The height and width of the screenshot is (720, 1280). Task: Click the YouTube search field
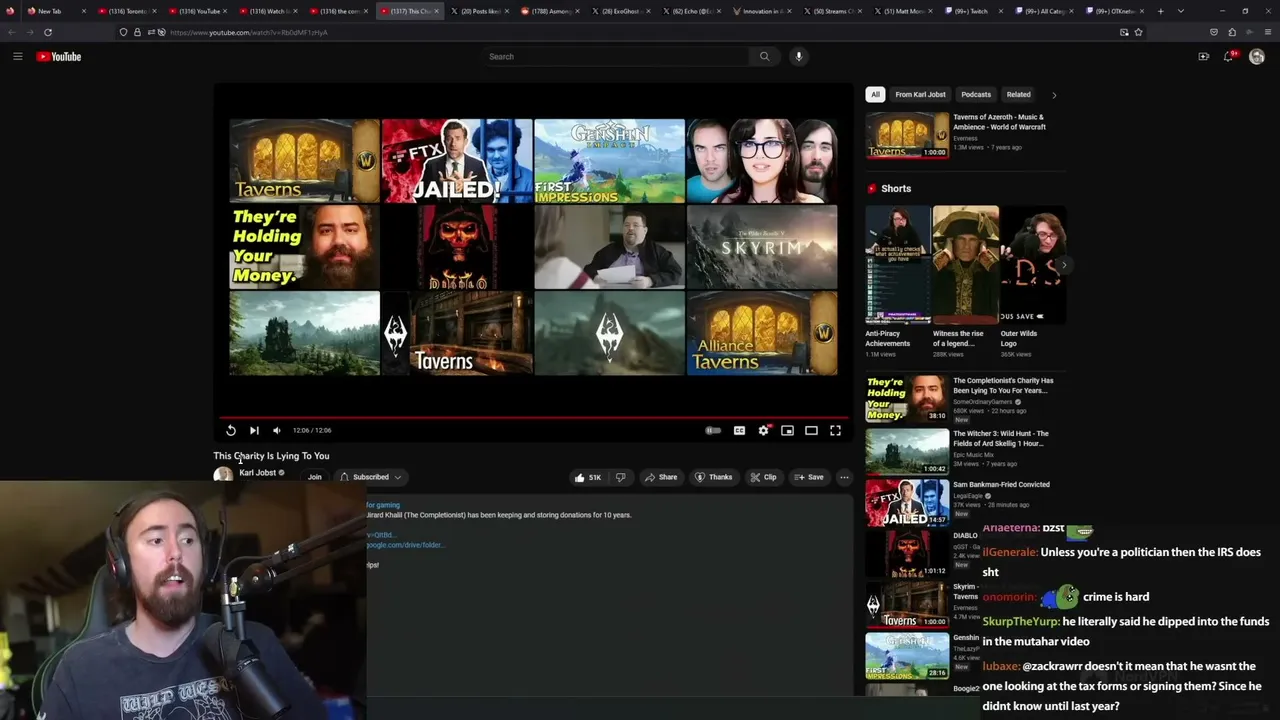click(618, 57)
